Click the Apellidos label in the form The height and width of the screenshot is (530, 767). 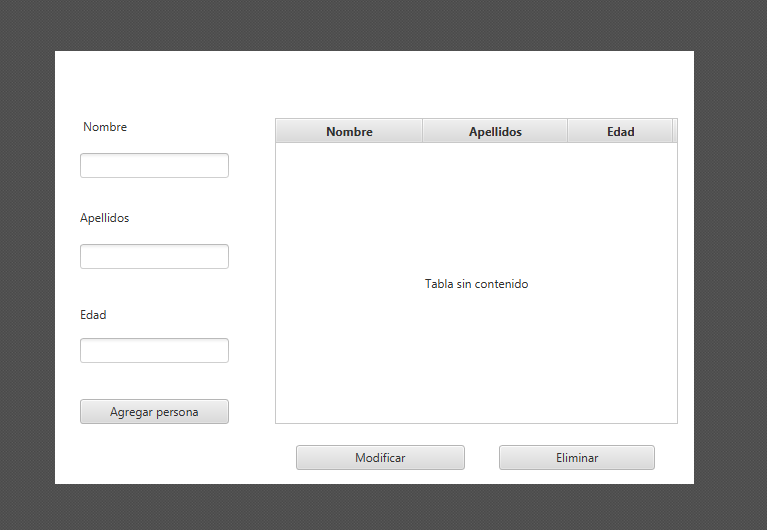104,218
